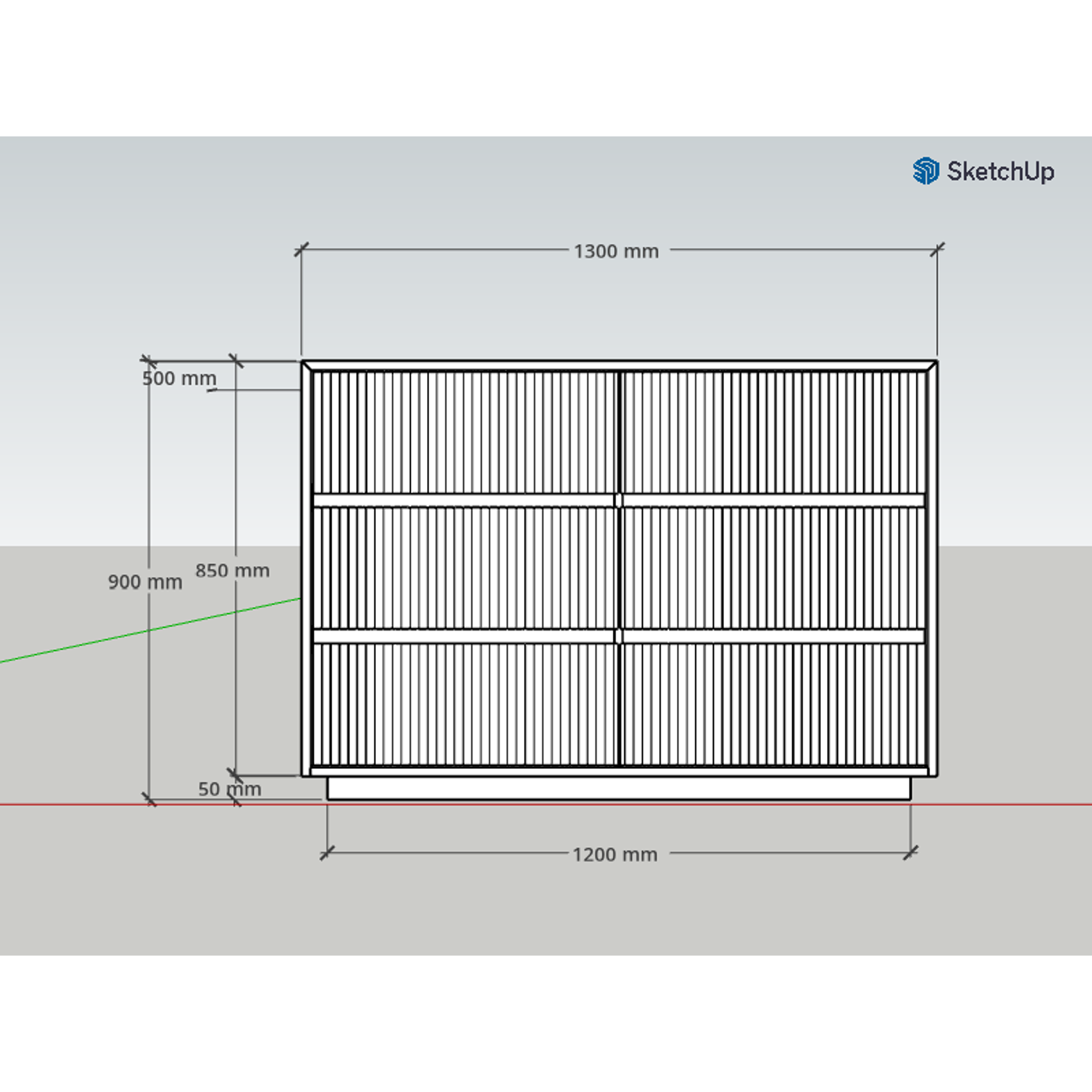The height and width of the screenshot is (1092, 1092).
Task: Select the upper-left horizontal handle rail
Action: pos(463,500)
